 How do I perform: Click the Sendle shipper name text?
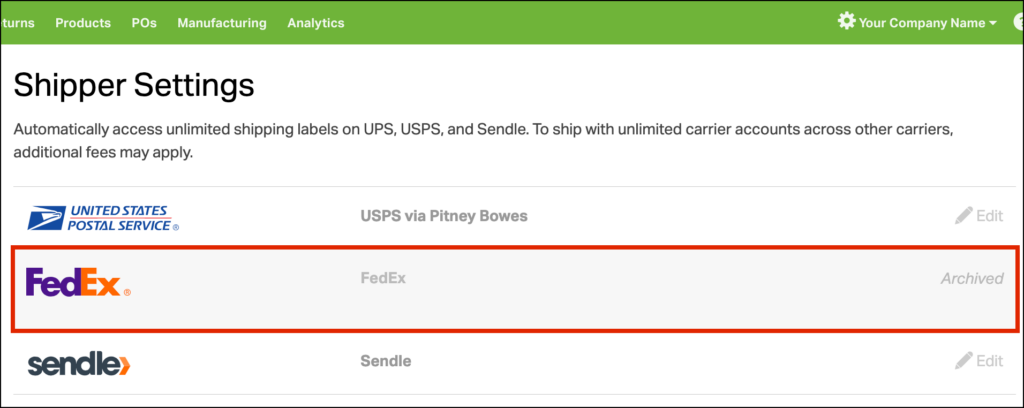385,360
